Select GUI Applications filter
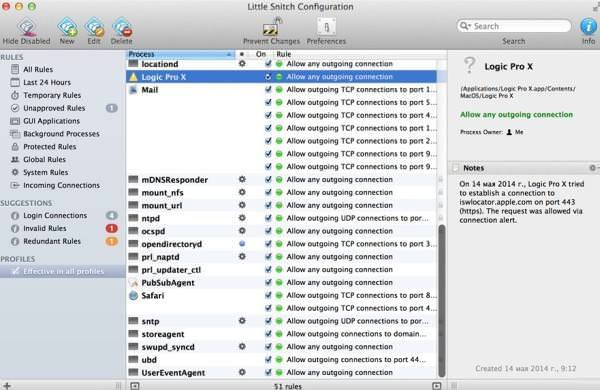Screen dimensions: 600x390 (x=51, y=121)
